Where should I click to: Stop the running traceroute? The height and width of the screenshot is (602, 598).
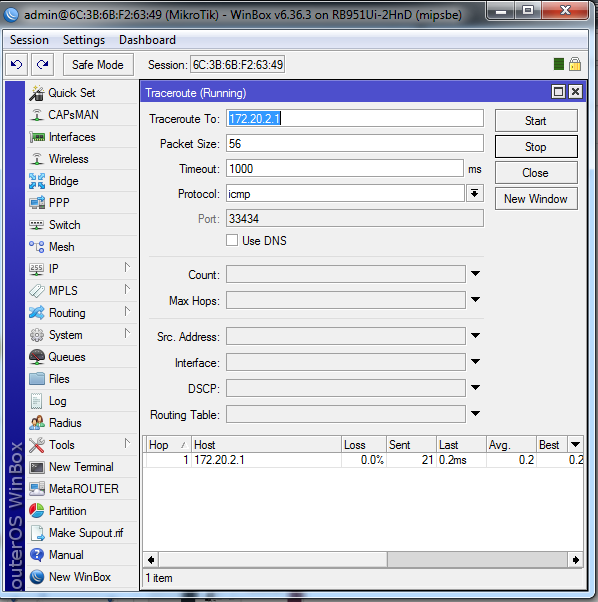(x=536, y=147)
